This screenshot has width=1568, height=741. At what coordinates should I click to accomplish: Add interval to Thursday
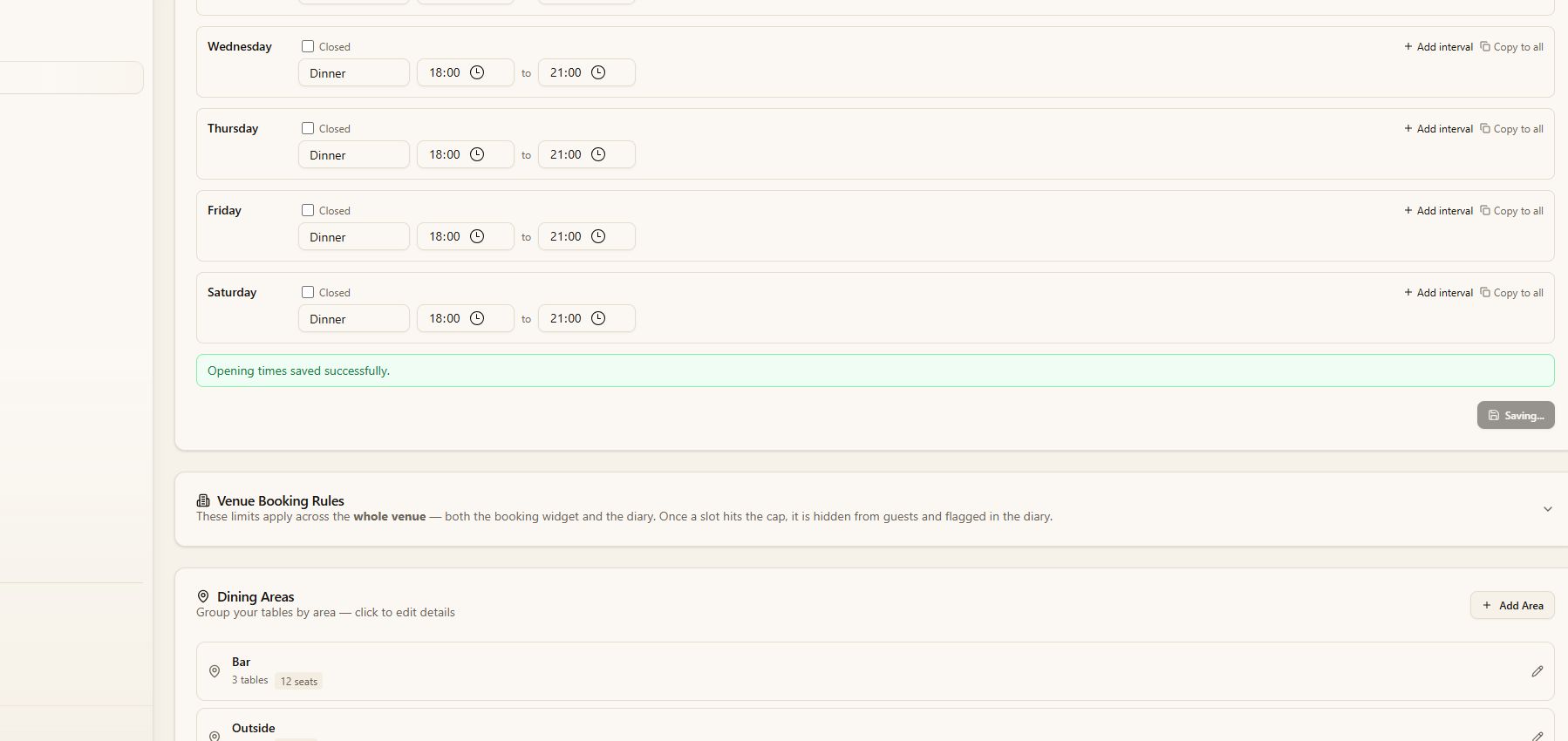(x=1438, y=129)
